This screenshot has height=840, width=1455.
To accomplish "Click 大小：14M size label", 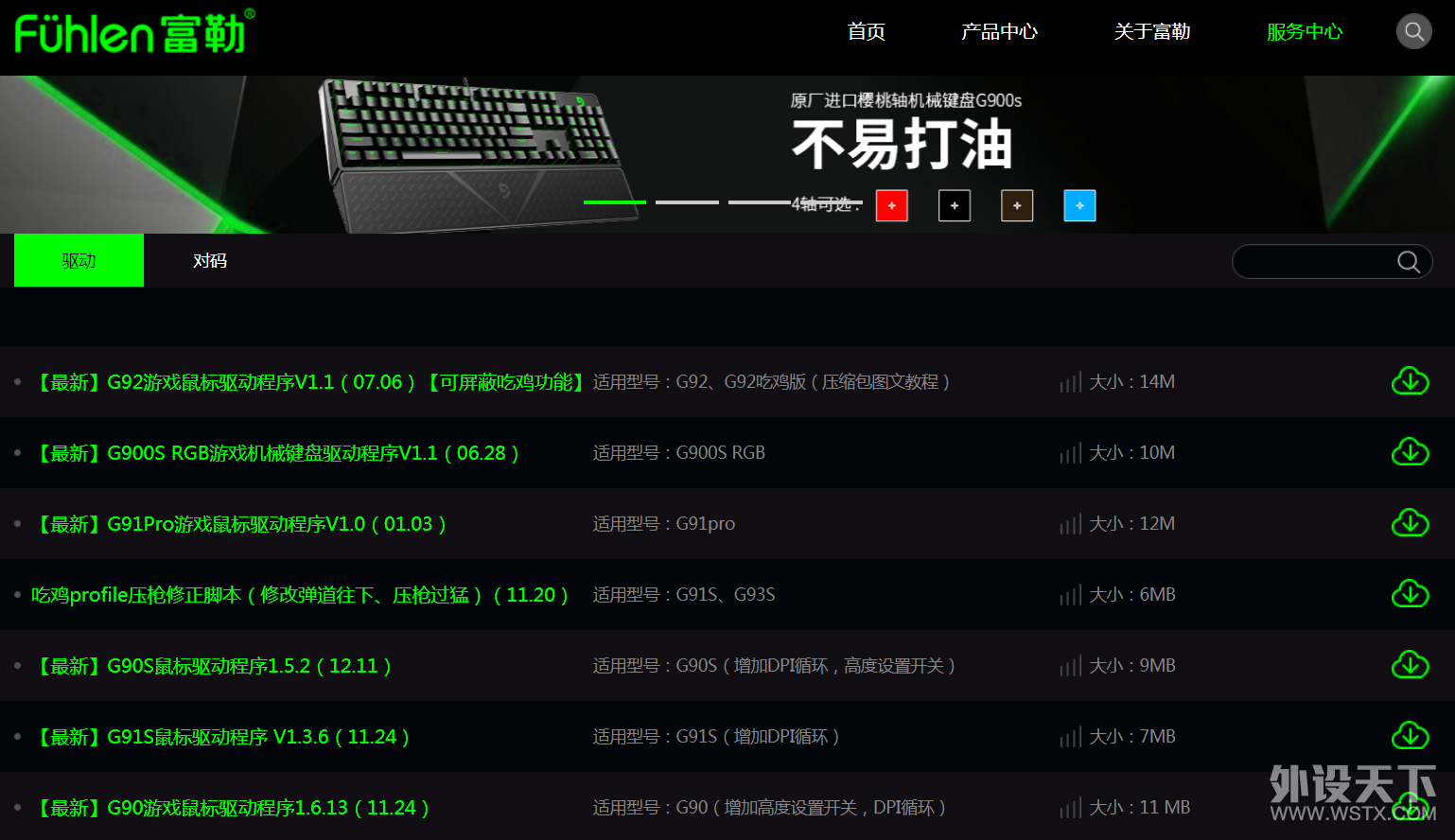I will (1131, 382).
